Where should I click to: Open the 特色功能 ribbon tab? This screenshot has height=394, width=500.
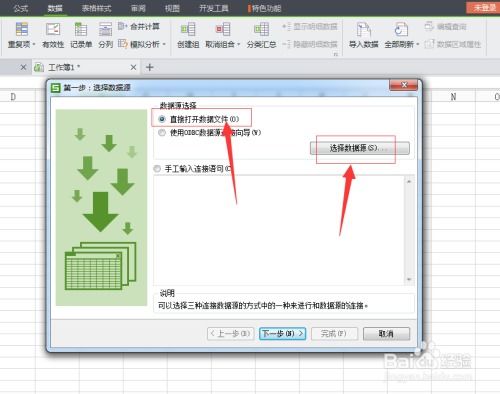tap(265, 8)
